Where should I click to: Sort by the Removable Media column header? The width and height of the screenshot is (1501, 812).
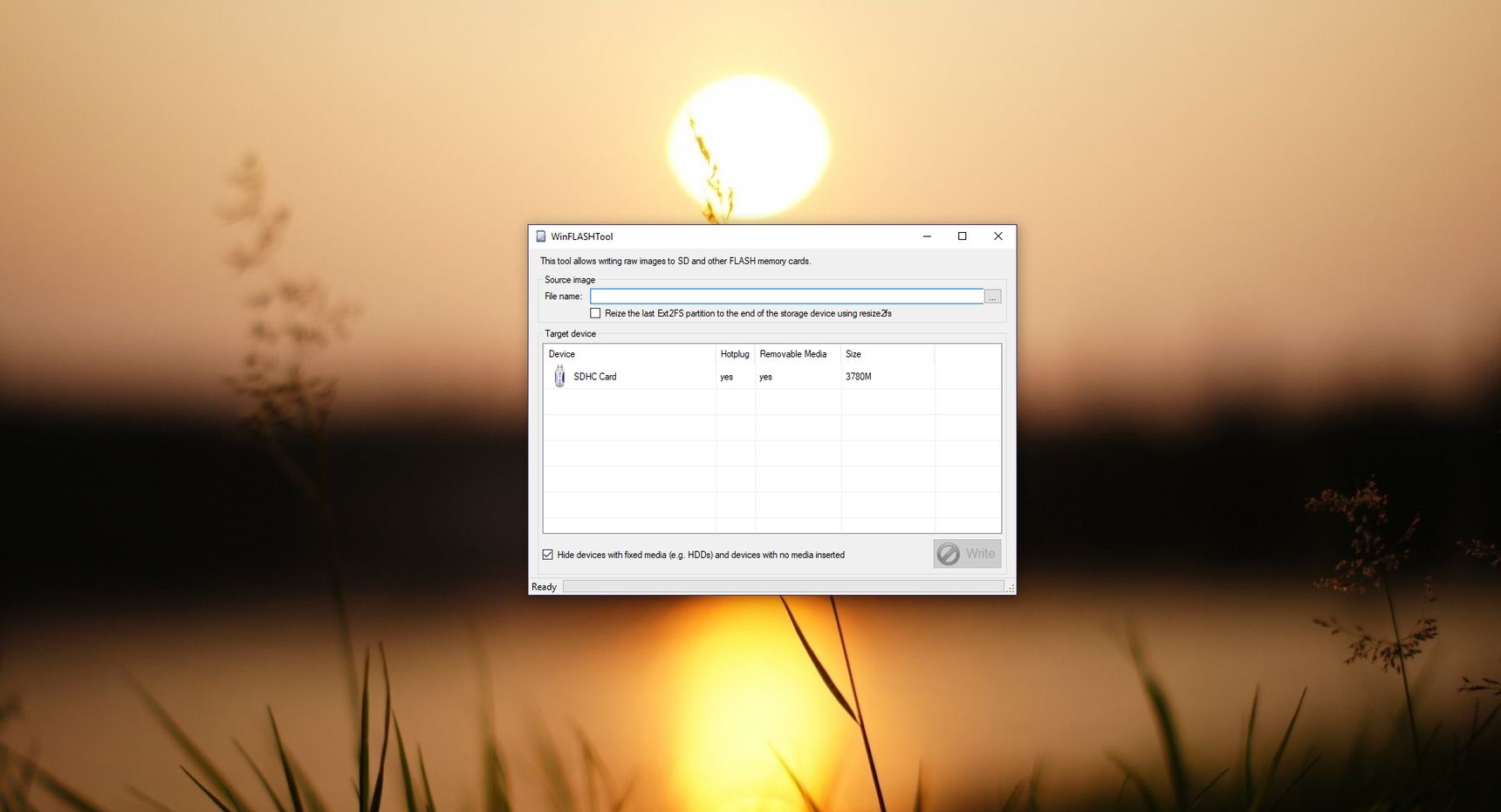pyautogui.click(x=798, y=354)
